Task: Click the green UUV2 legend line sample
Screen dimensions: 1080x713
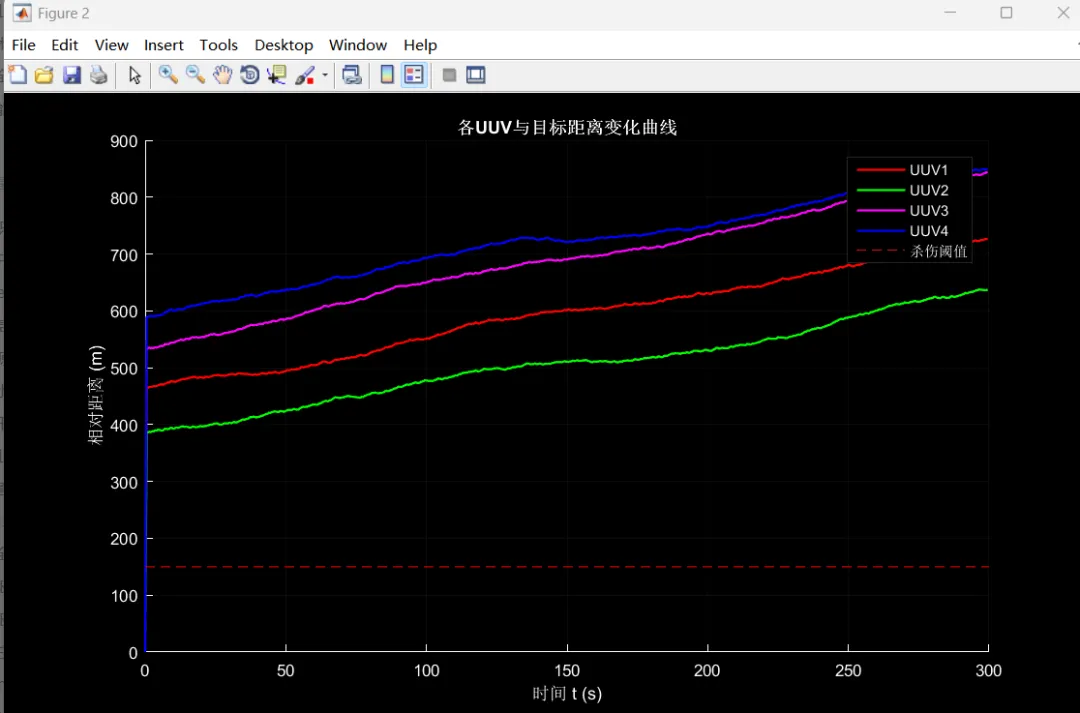Action: click(x=880, y=190)
